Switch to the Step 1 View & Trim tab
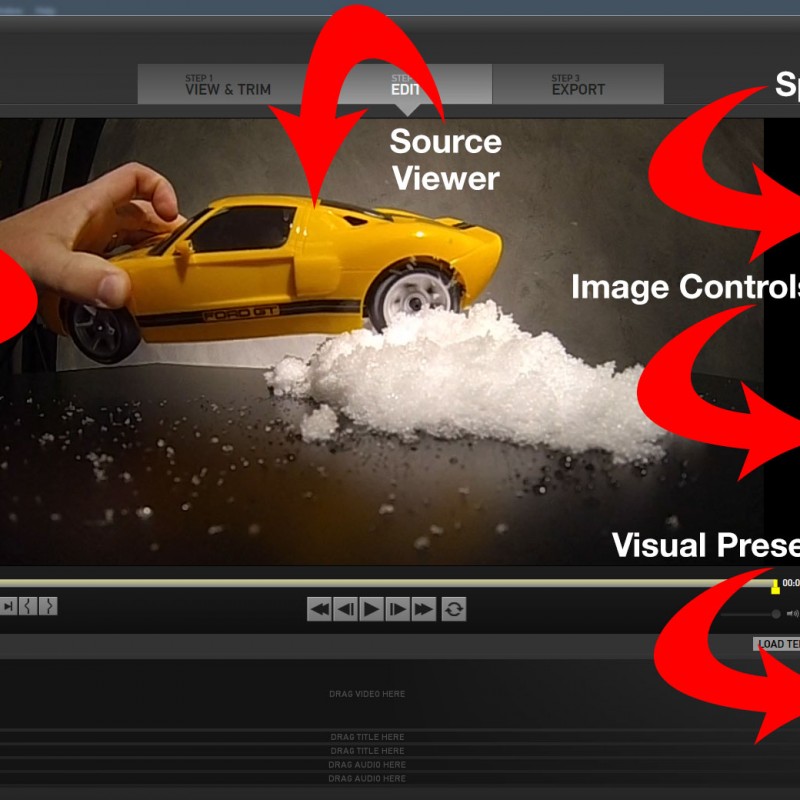The image size is (800, 800). click(228, 85)
